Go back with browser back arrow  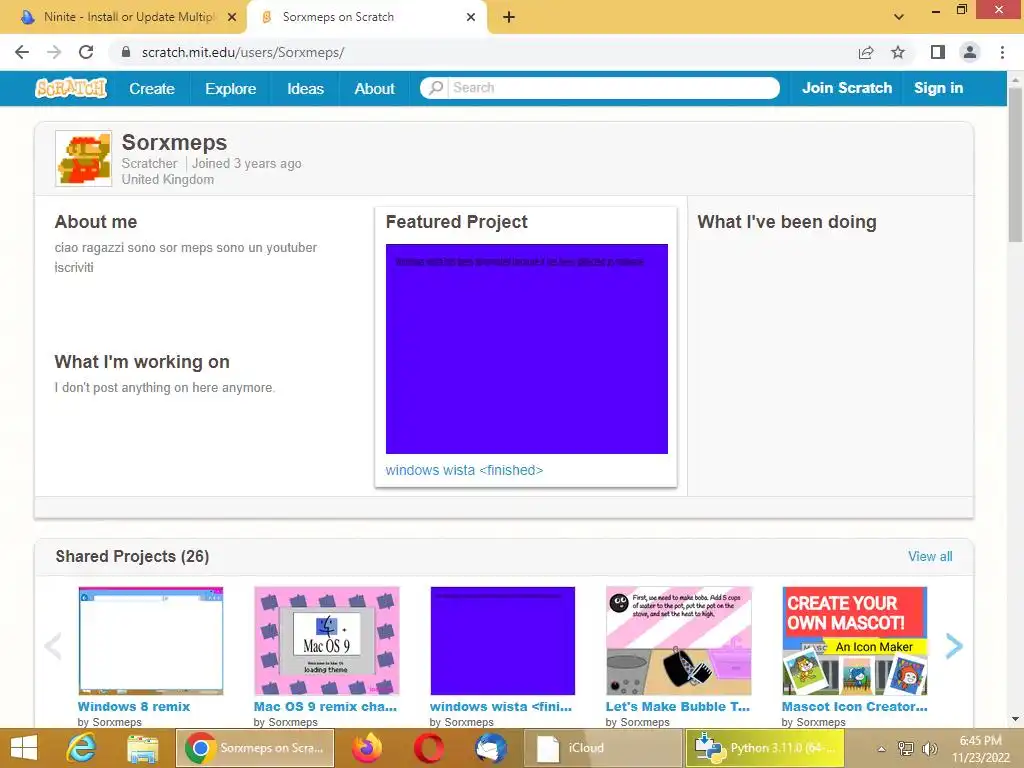click(22, 52)
